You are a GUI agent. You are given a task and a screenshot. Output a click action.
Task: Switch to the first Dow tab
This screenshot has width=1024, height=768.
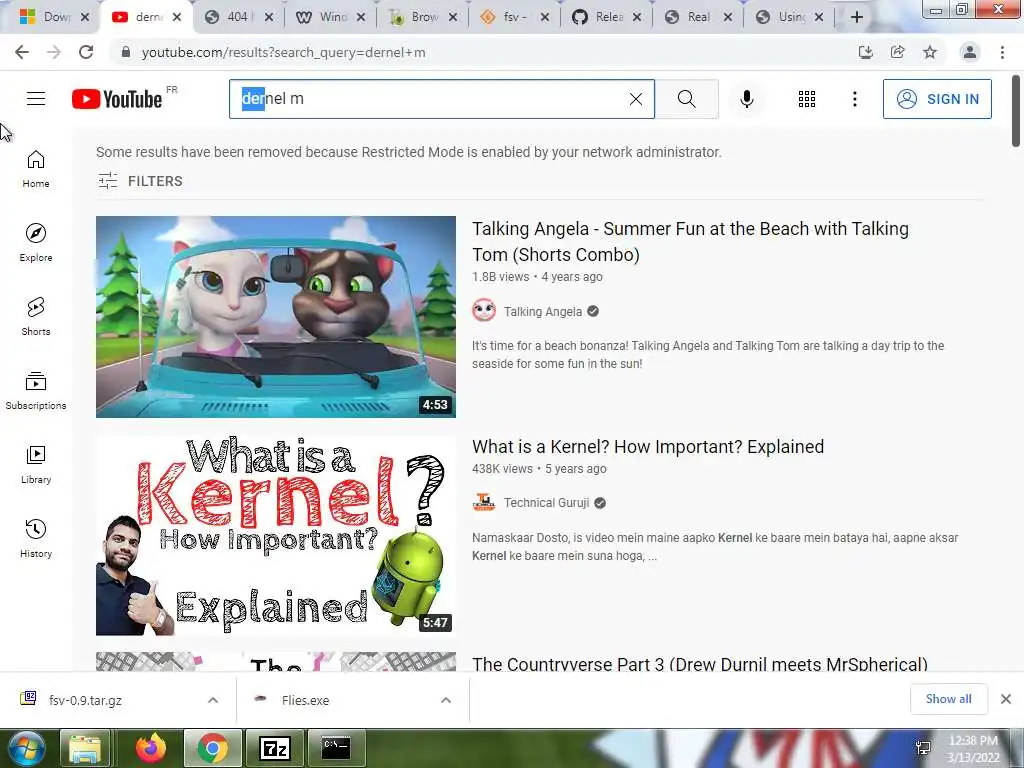coord(52,17)
